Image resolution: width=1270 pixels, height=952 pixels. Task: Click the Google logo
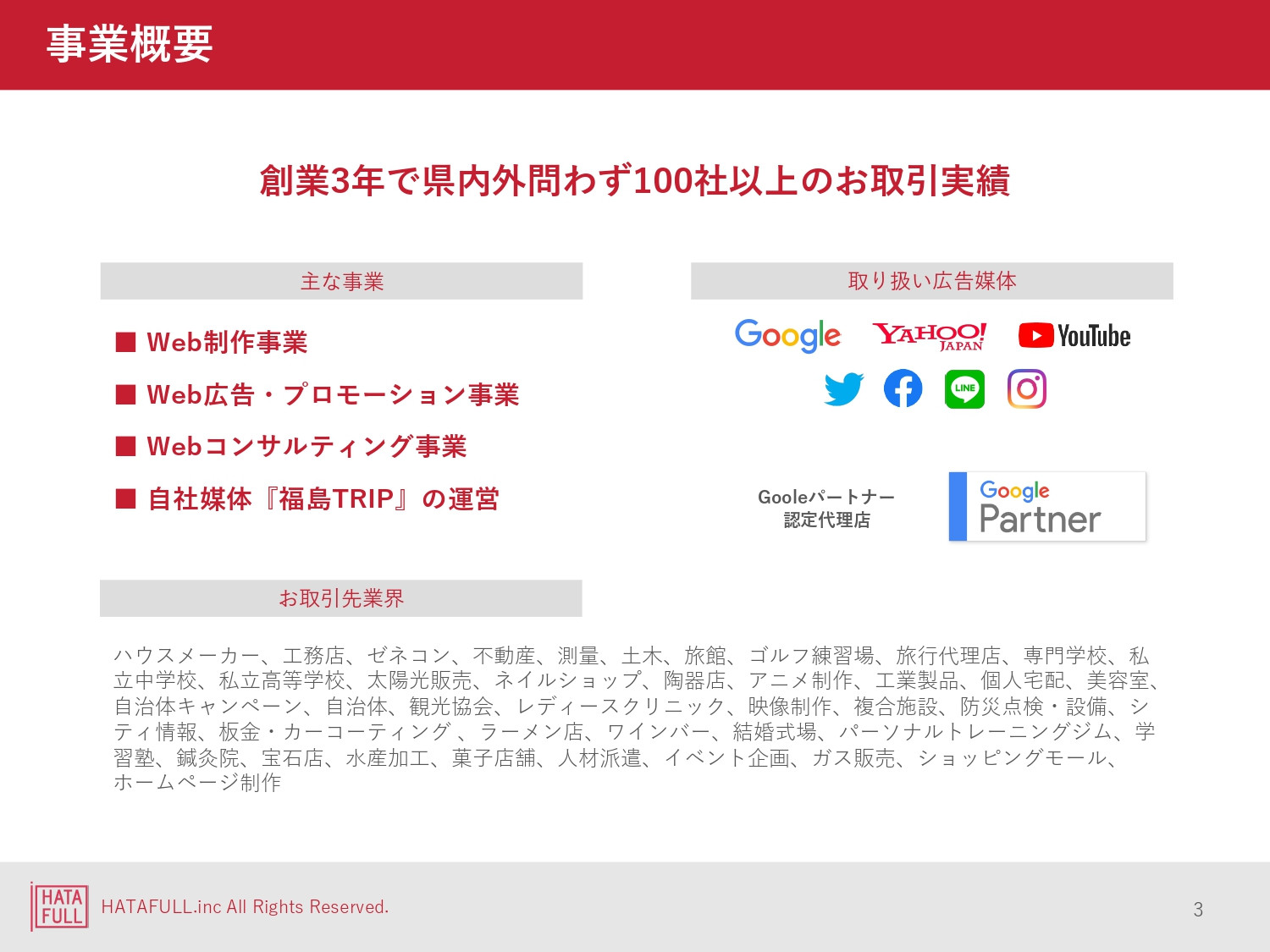point(786,337)
